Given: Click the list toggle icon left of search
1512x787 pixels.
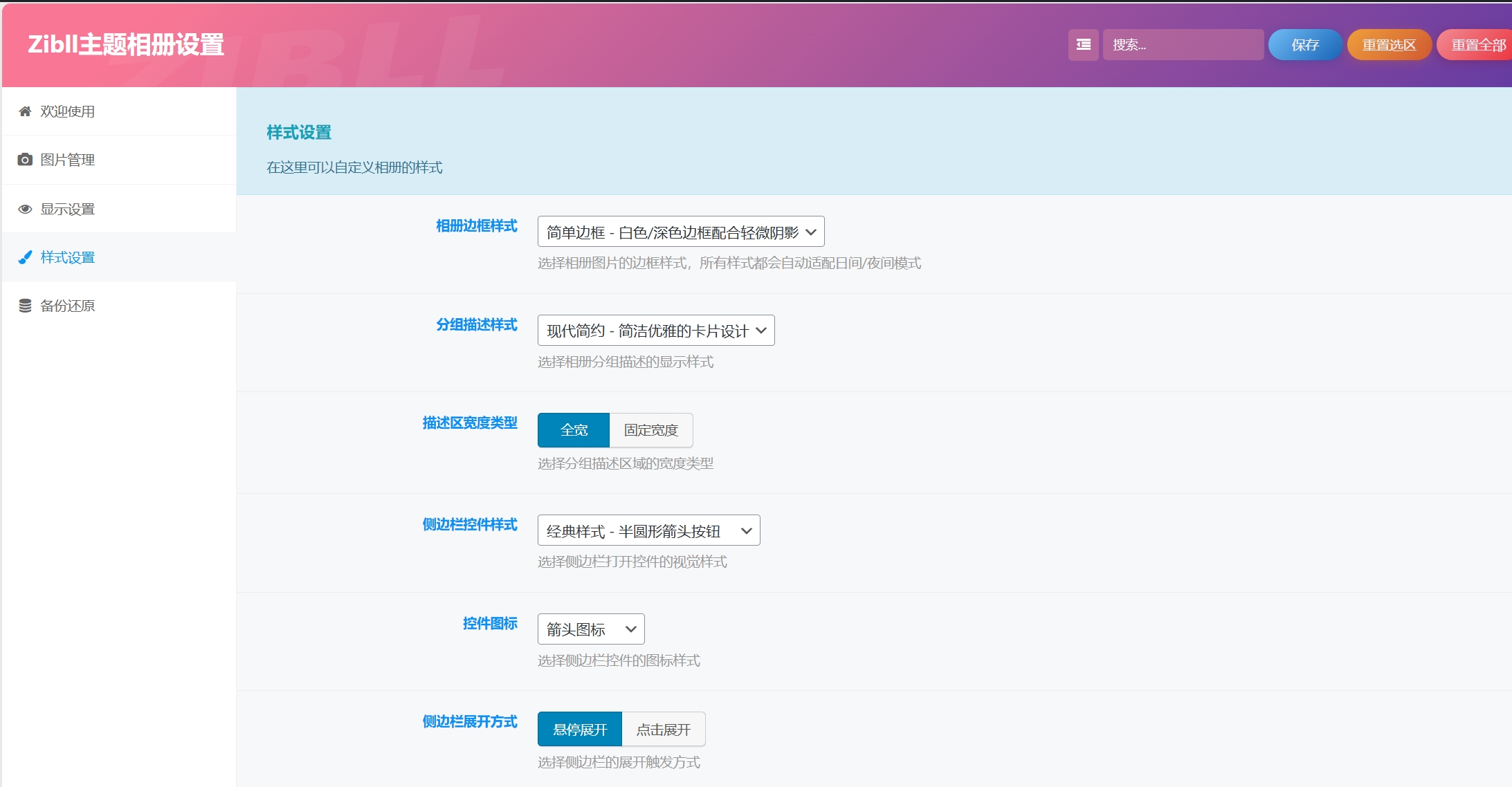Looking at the screenshot, I should click(1084, 44).
